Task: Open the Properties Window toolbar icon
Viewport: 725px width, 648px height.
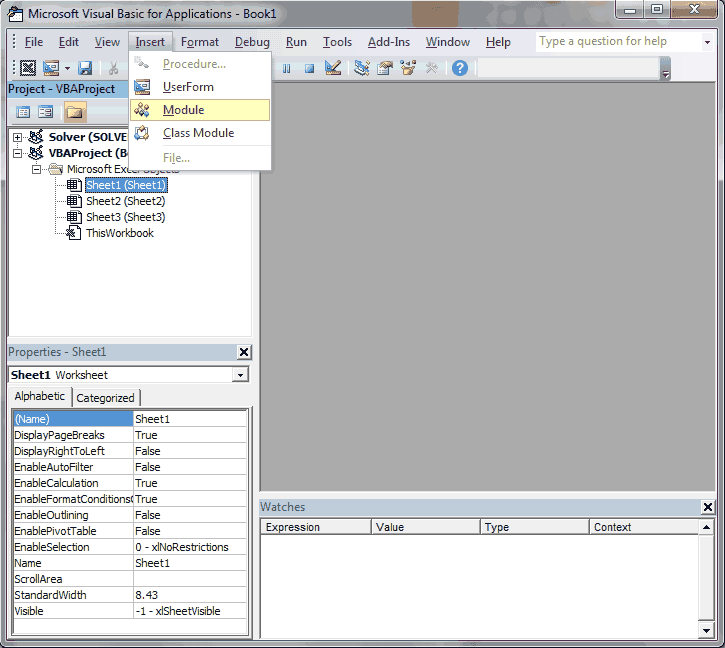Action: (385, 68)
